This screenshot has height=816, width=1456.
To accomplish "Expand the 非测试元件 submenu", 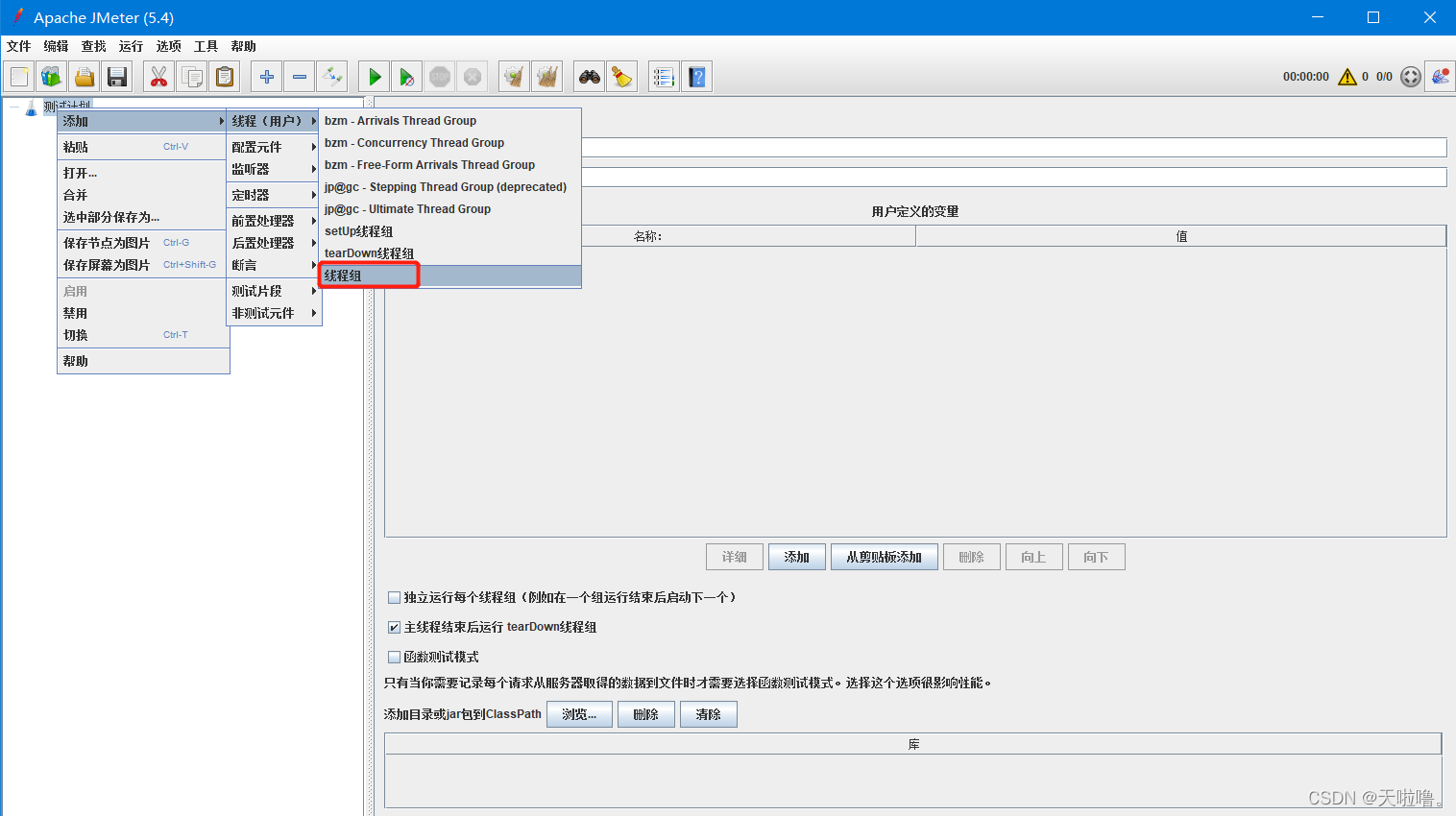I will click(x=274, y=313).
